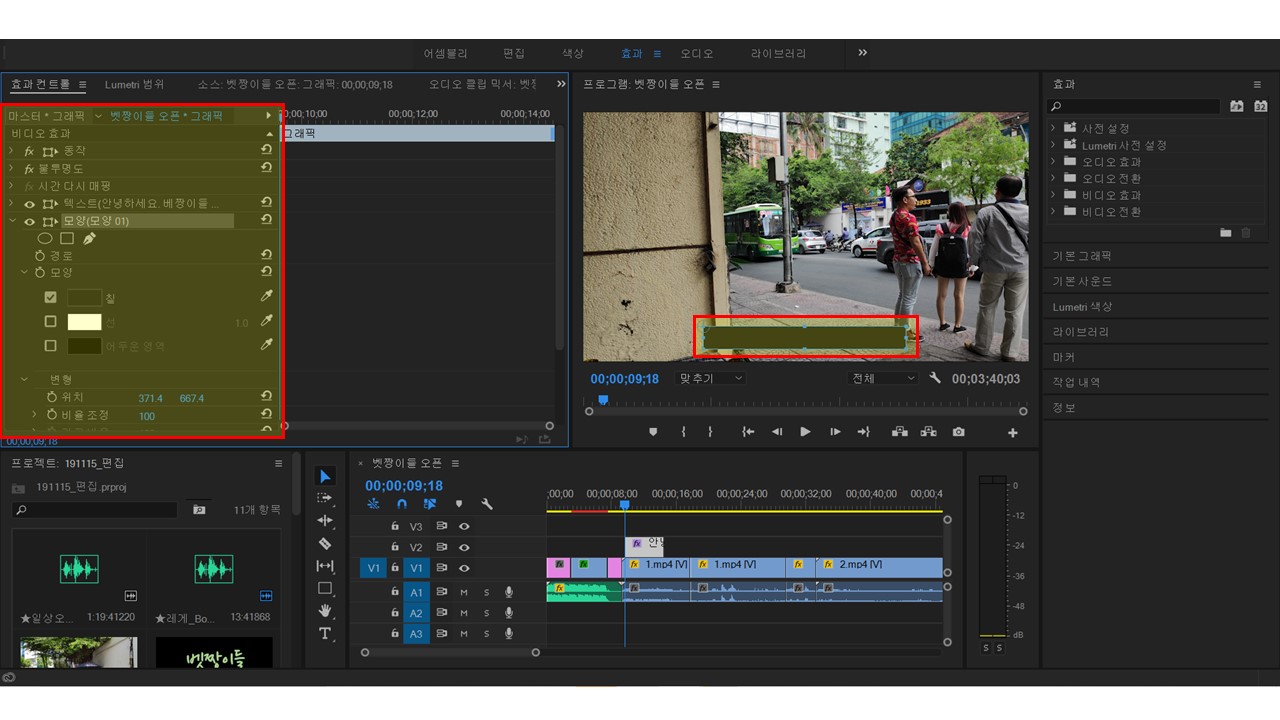Click the eyedropper next to 칠 fill
Viewport: 1280px width, 720px height.
[266, 296]
